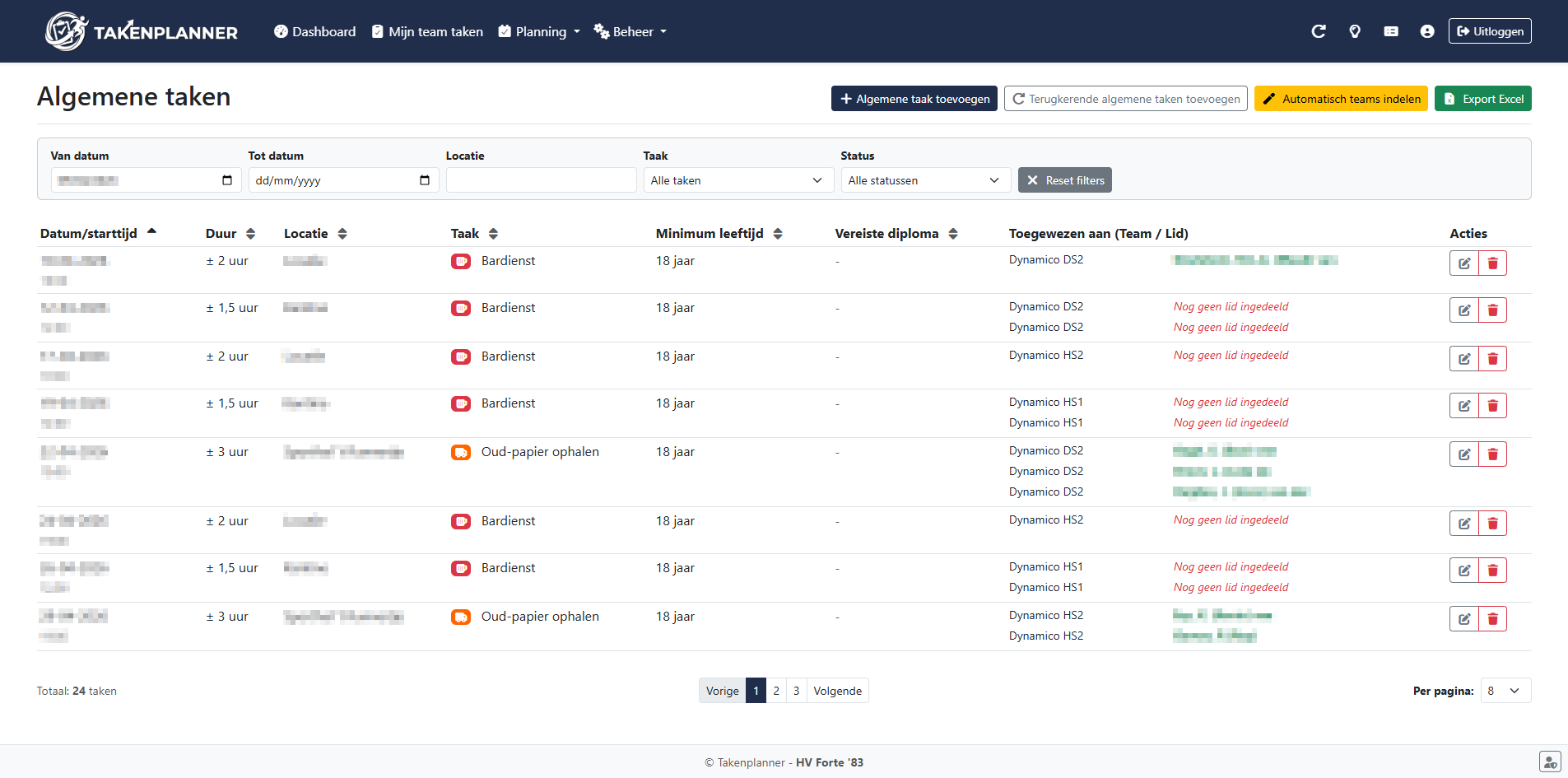Open the Beheer menu
The height and width of the screenshot is (778, 1568).
pyautogui.click(x=630, y=31)
